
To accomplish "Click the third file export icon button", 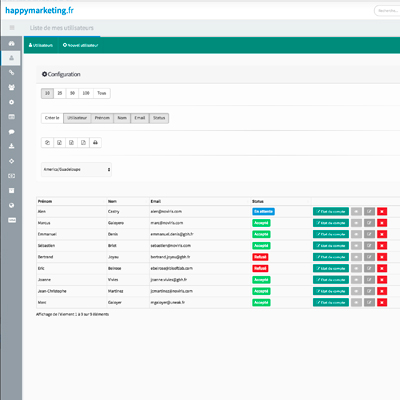I will [71, 143].
